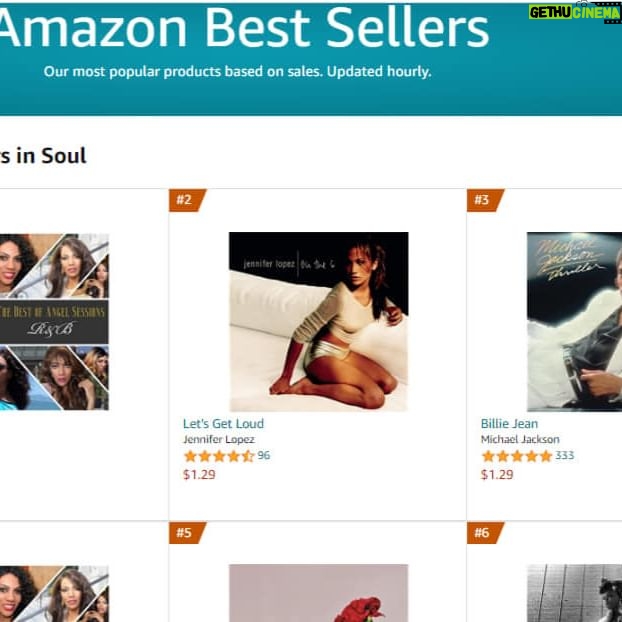Open the Best of Angel Sessions R&B cover

54,321
